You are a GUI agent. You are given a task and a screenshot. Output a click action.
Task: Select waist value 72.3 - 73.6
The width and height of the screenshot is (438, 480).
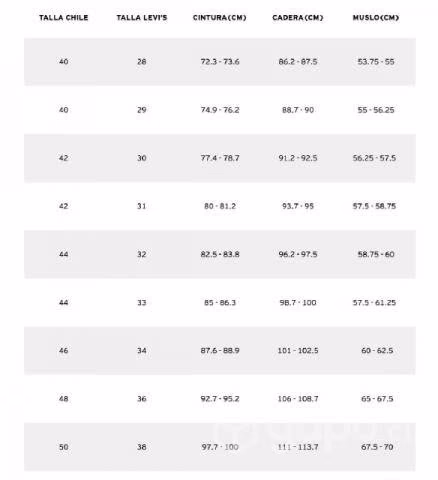(x=220, y=62)
